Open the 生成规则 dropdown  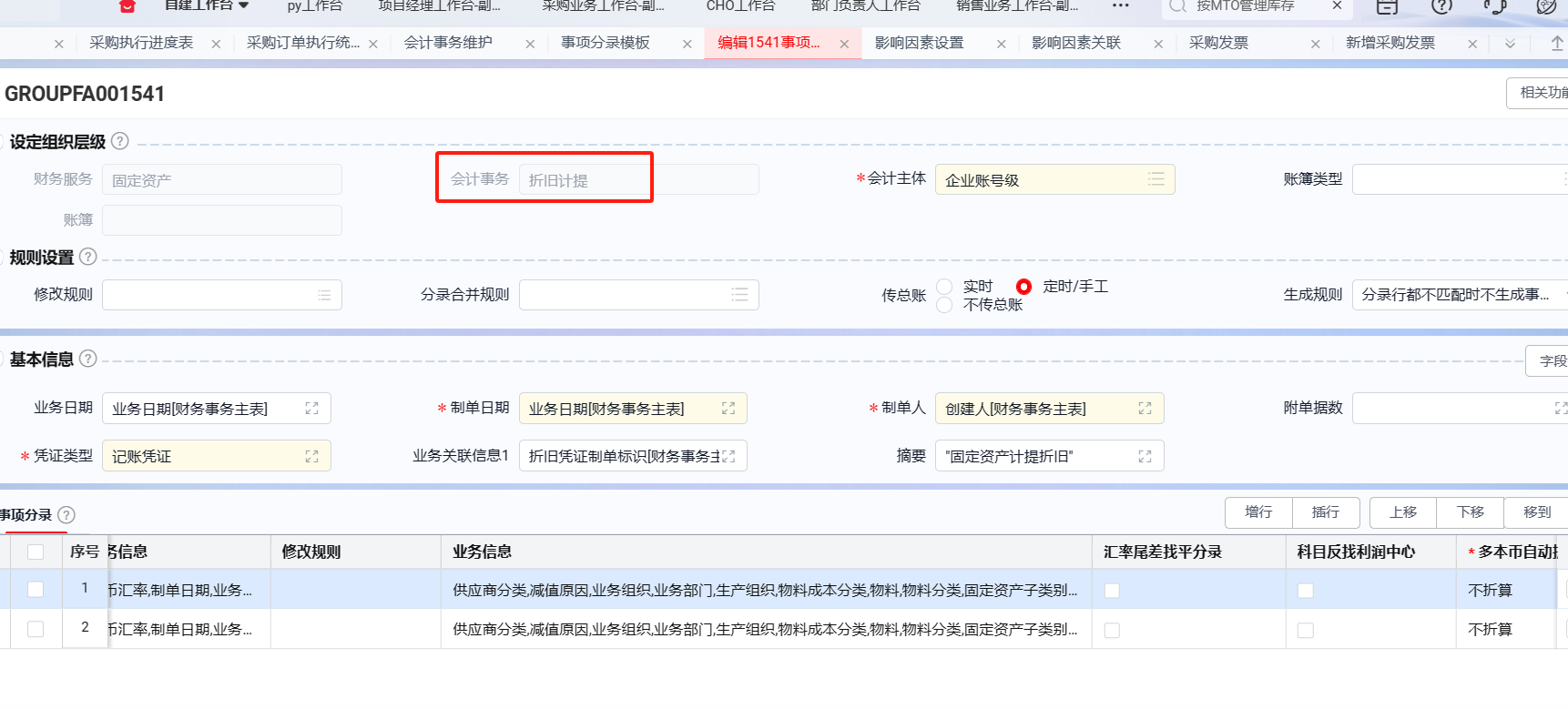(x=1457, y=295)
